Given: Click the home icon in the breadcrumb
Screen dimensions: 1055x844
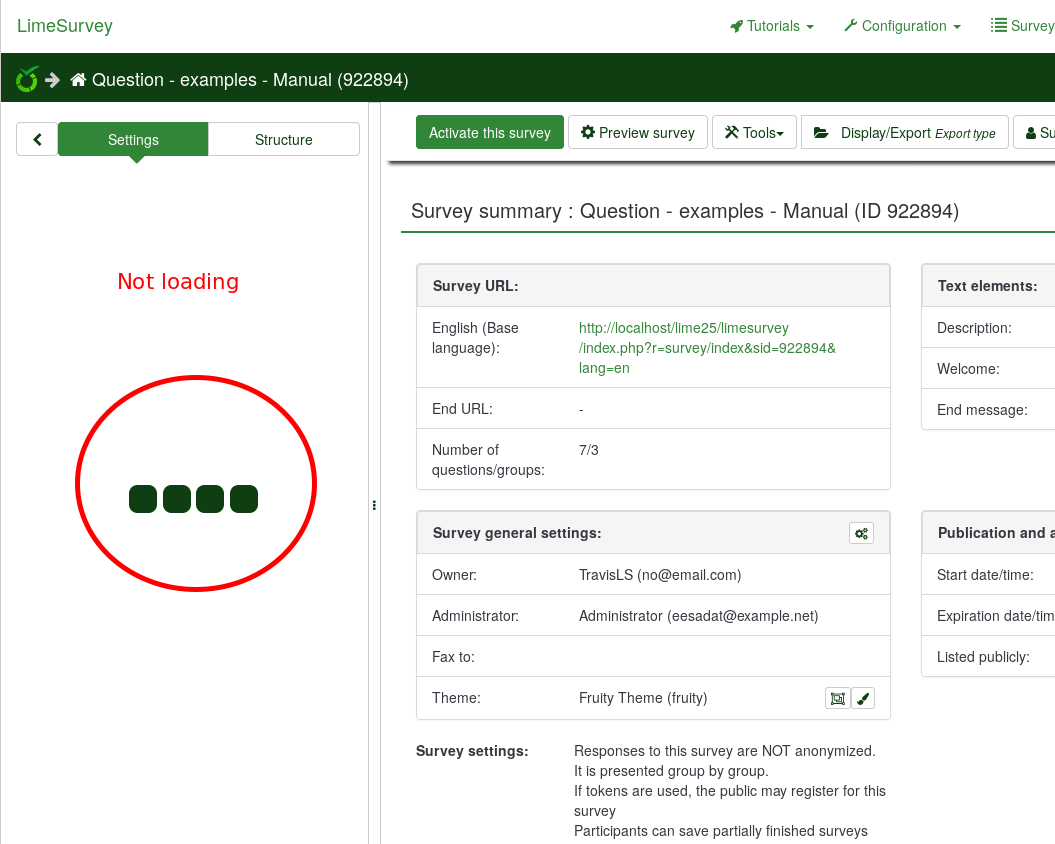Looking at the screenshot, I should 78,80.
